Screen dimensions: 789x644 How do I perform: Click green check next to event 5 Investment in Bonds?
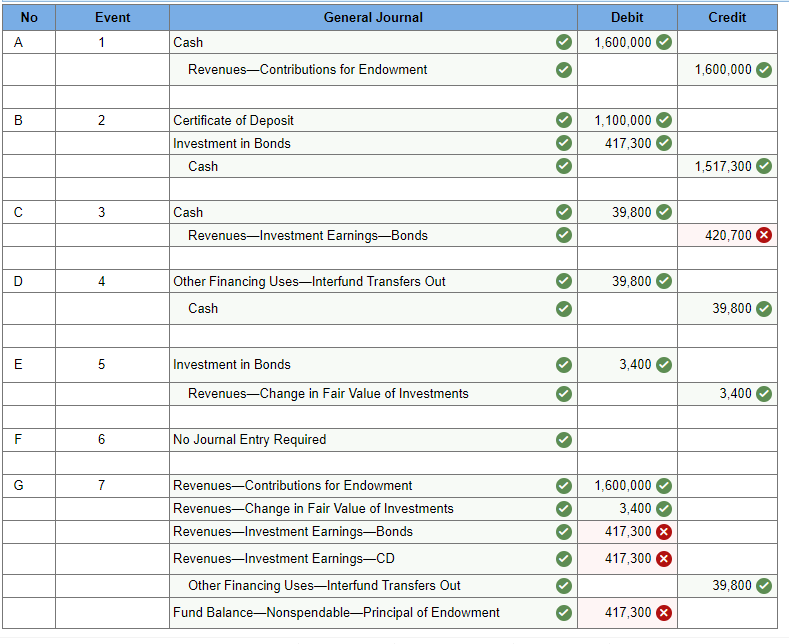click(564, 365)
